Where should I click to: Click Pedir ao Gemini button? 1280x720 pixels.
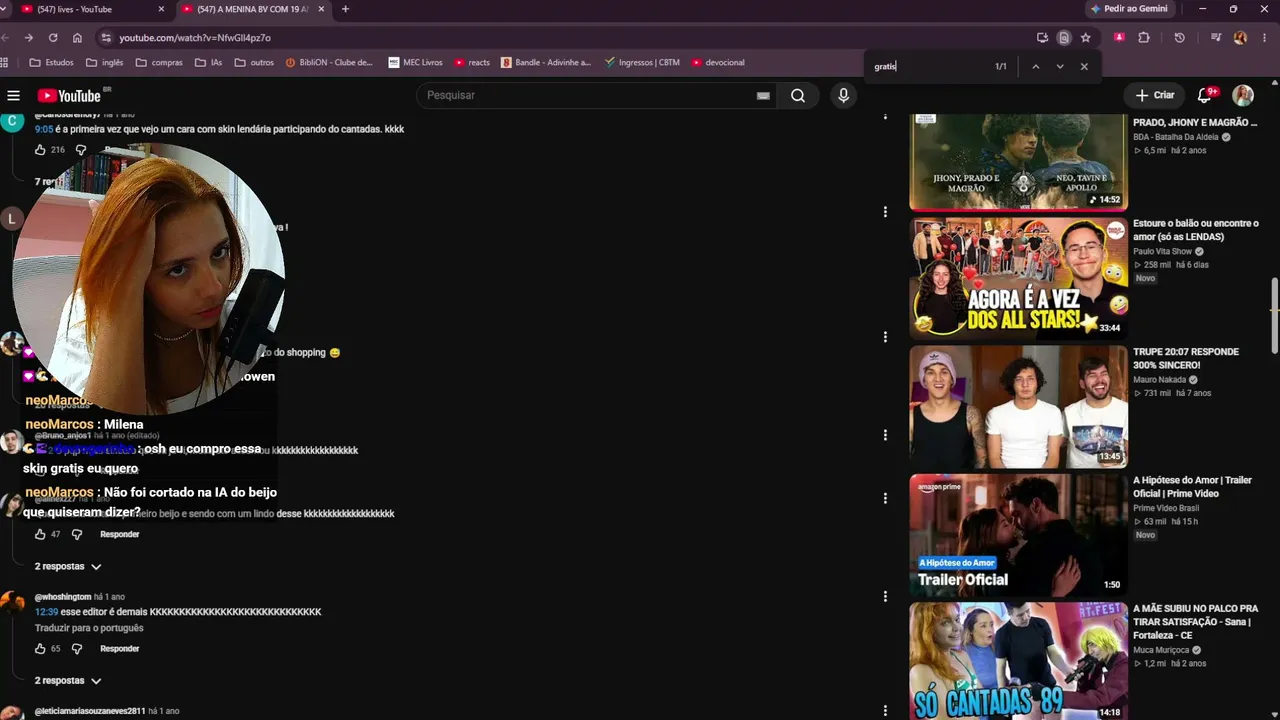coord(1129,9)
